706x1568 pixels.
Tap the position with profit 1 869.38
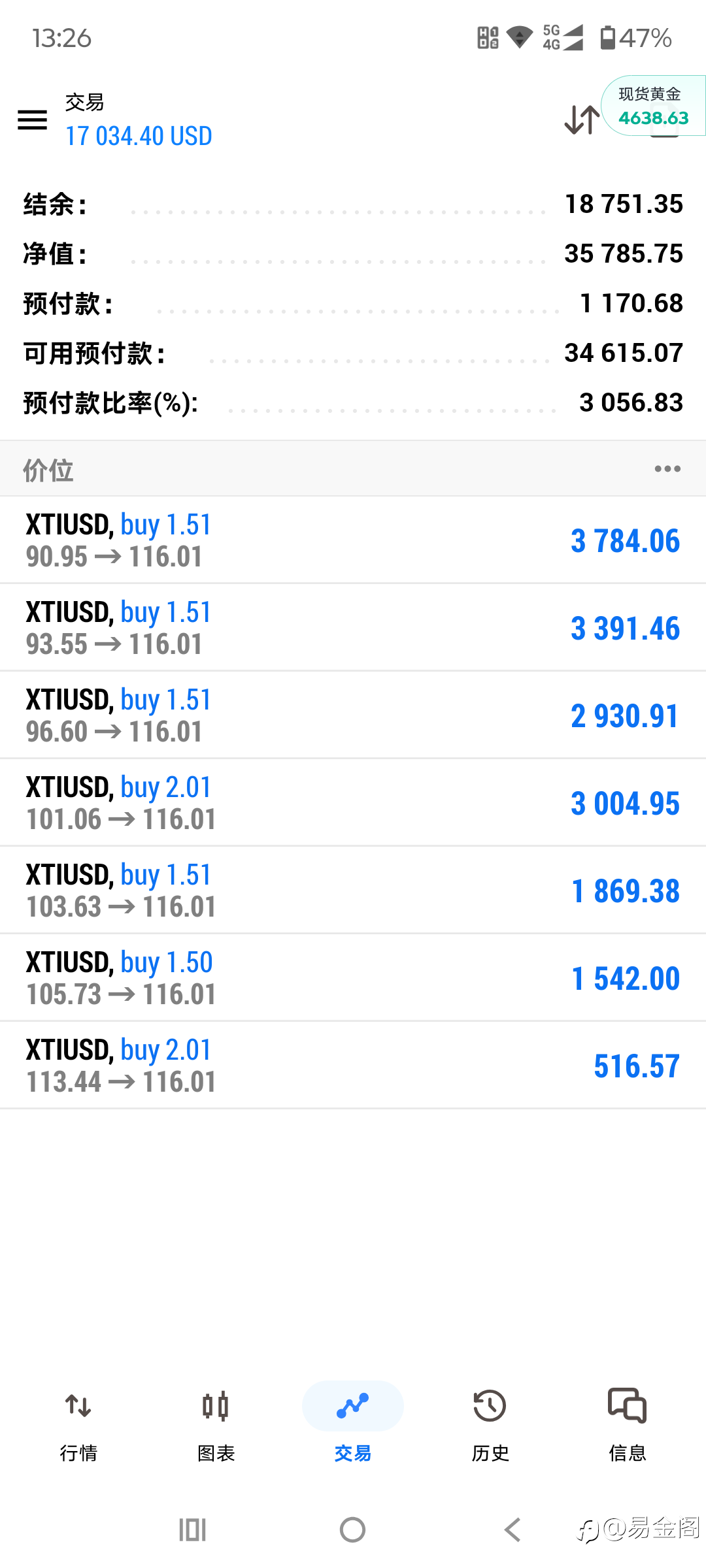[353, 890]
